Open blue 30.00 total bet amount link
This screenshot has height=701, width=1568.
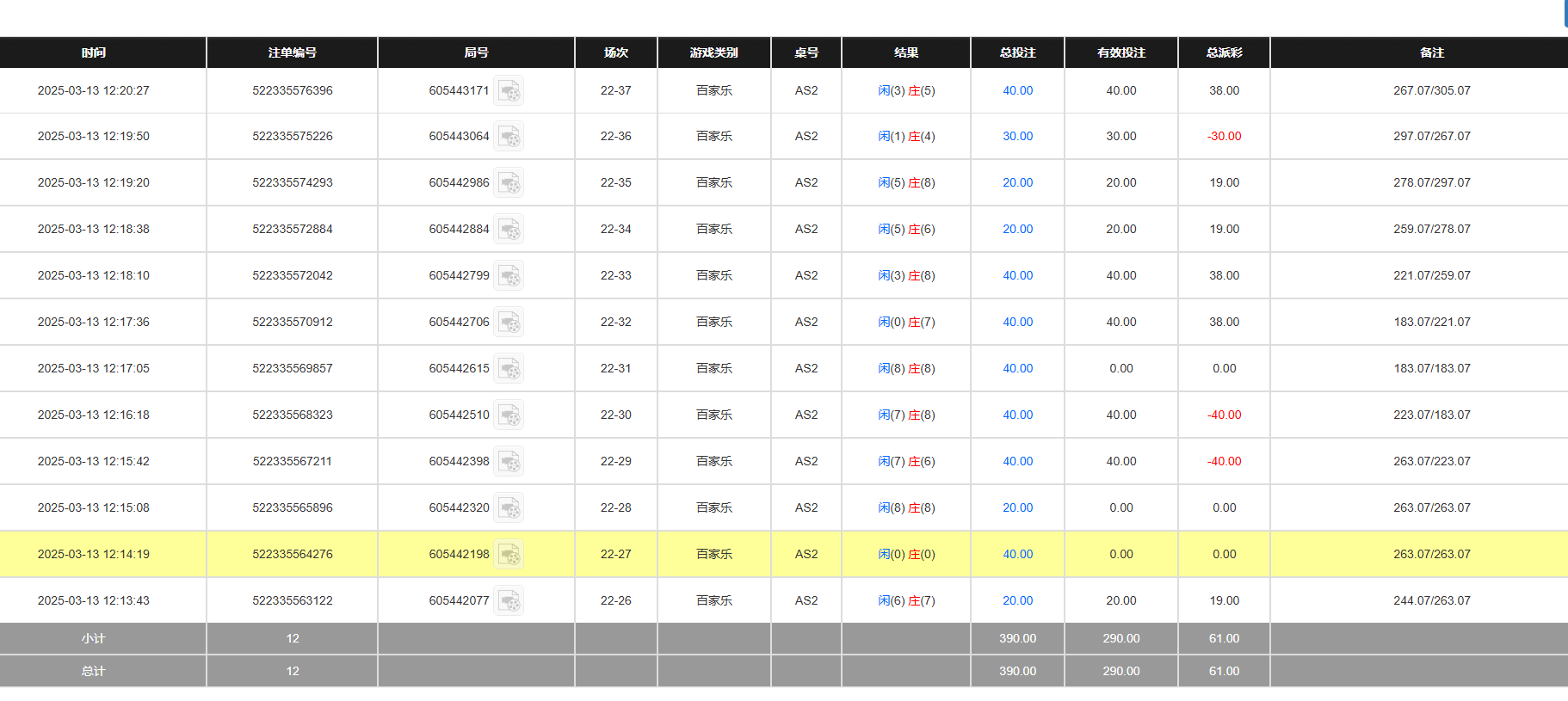pos(1017,137)
